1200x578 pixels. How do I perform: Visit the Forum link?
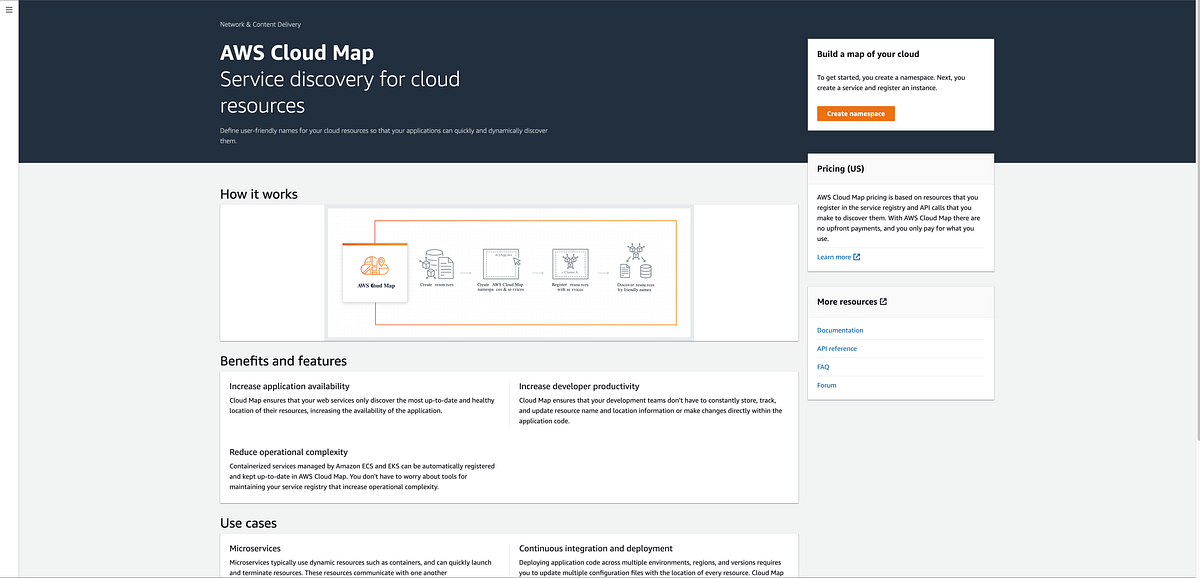826,385
